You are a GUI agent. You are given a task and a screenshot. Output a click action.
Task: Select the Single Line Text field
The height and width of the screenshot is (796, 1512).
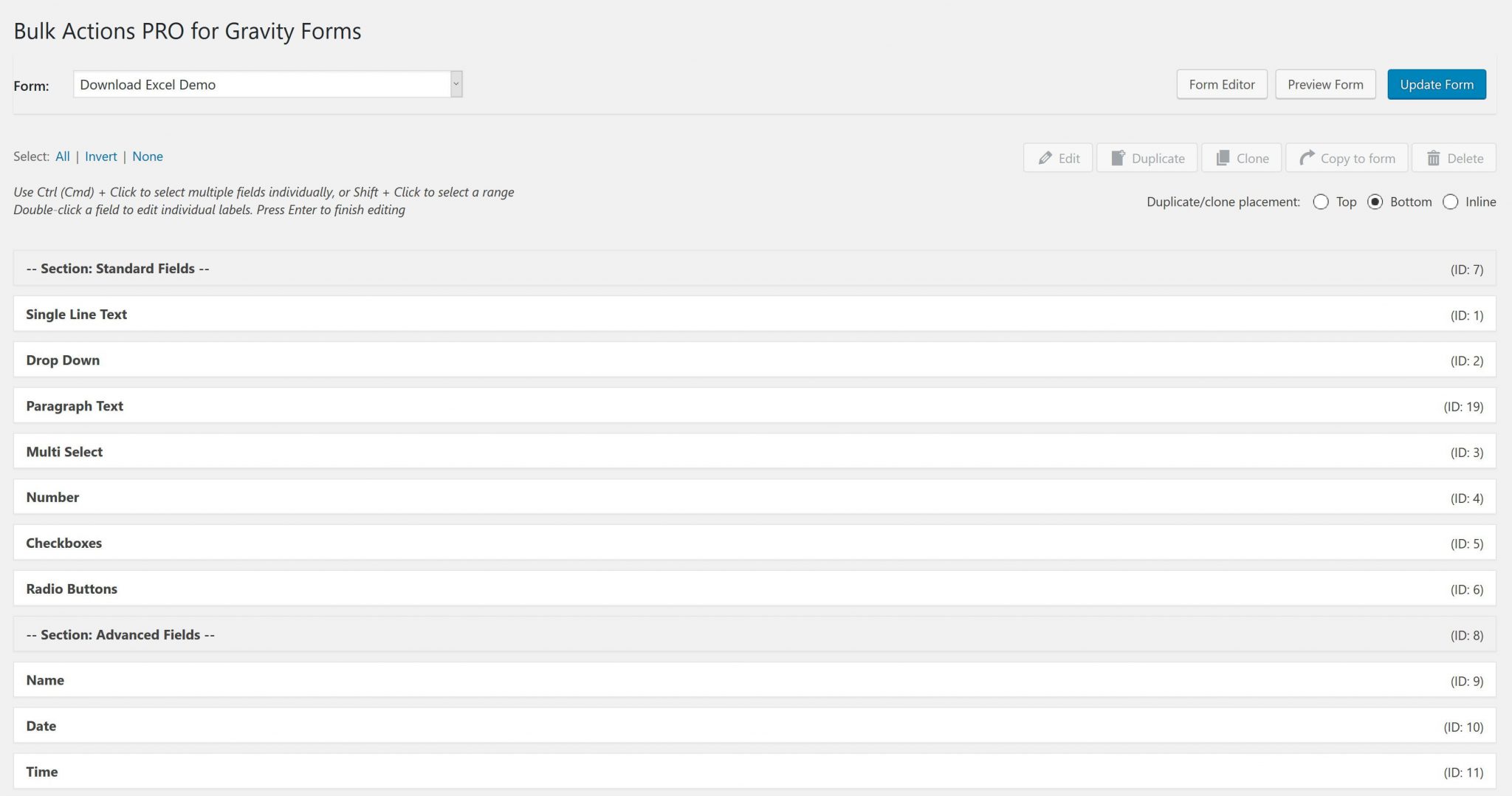coord(755,315)
